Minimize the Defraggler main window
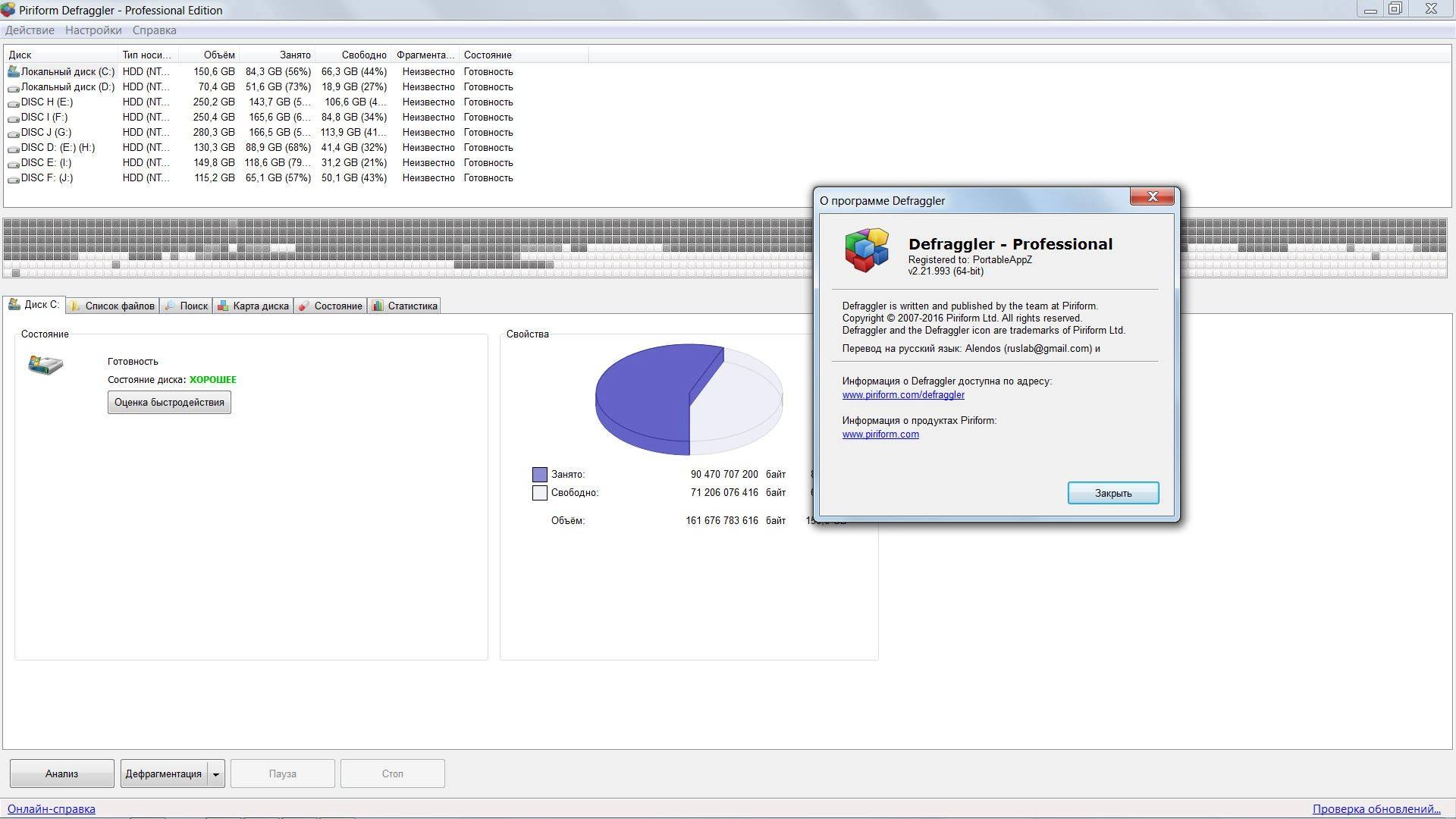Screen dimensions: 1456x819 1370,10
